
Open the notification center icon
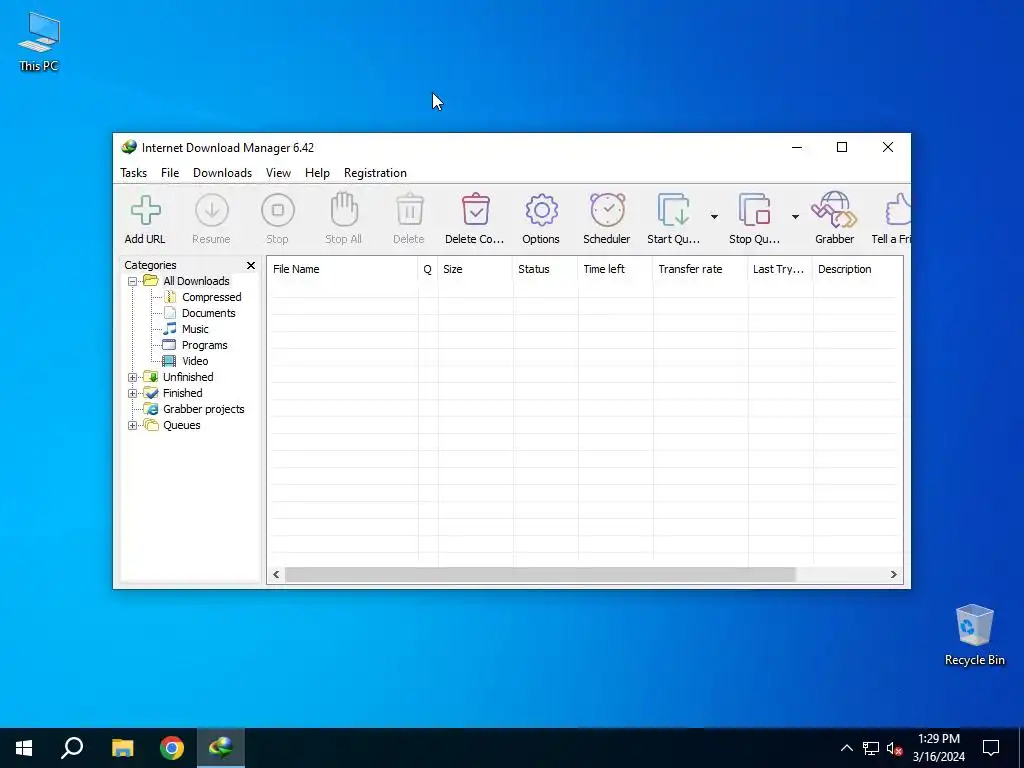(x=991, y=748)
